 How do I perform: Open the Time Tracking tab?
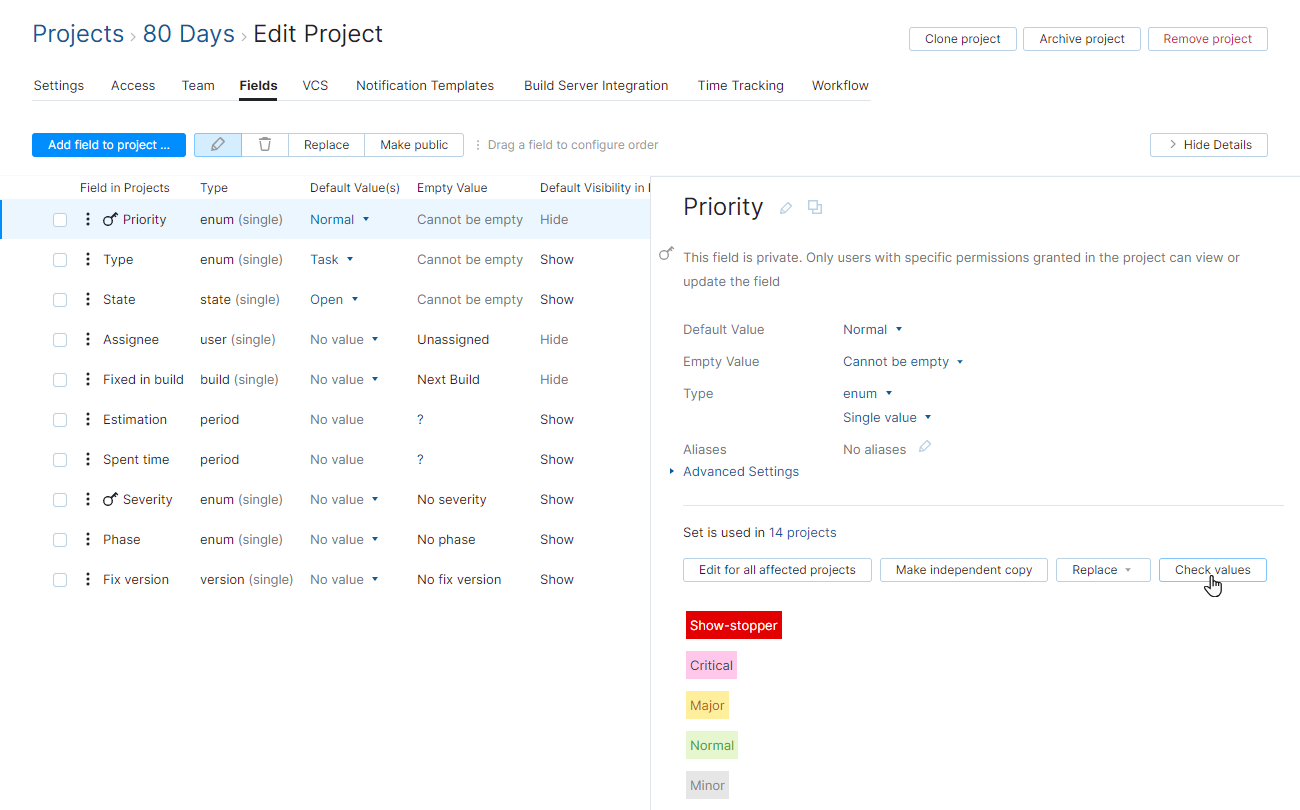pos(740,85)
